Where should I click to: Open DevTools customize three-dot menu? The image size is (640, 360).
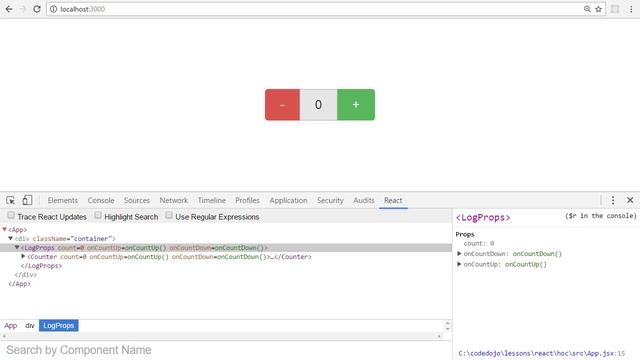[x=613, y=200]
